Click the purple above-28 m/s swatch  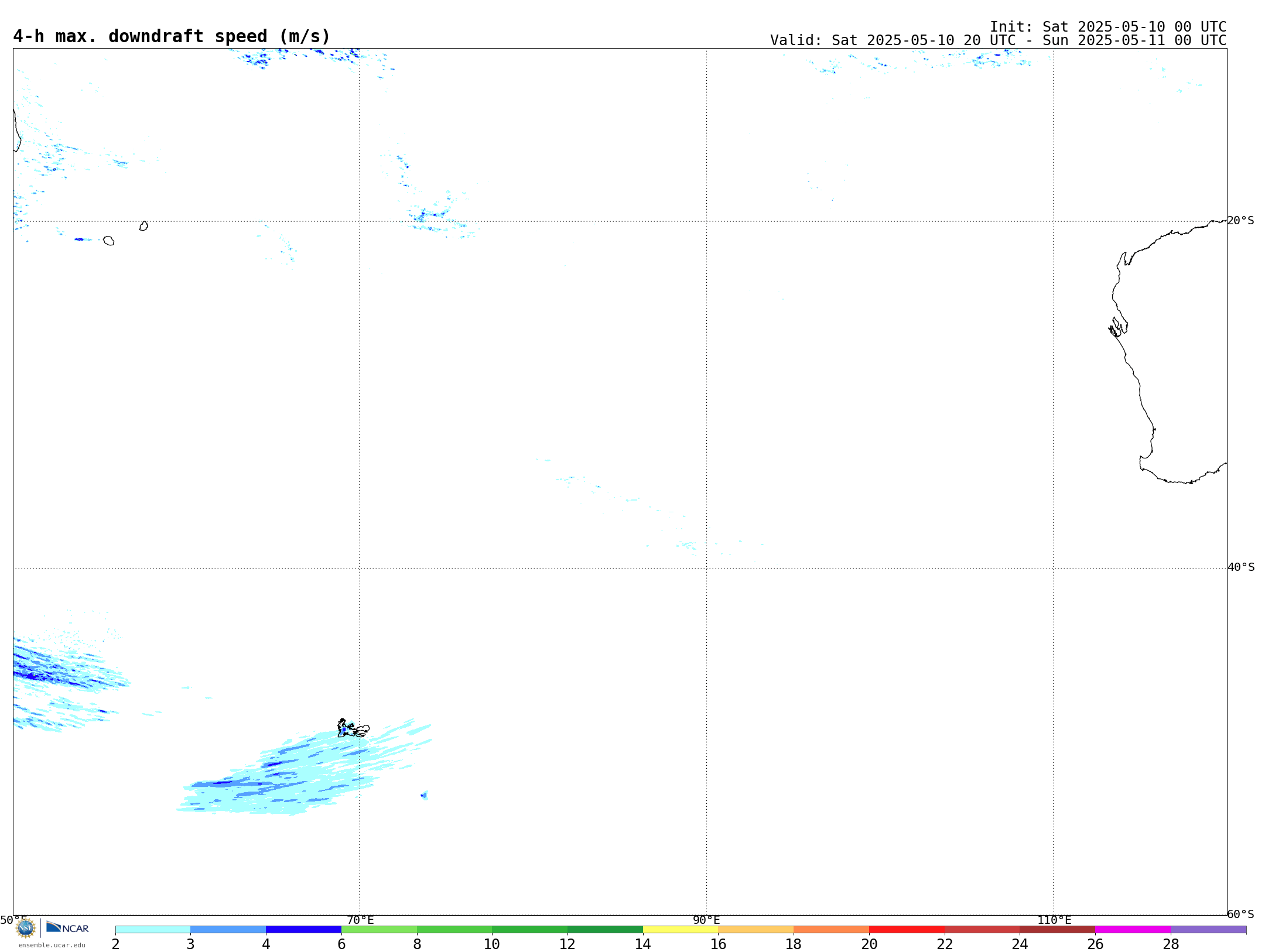[1208, 929]
